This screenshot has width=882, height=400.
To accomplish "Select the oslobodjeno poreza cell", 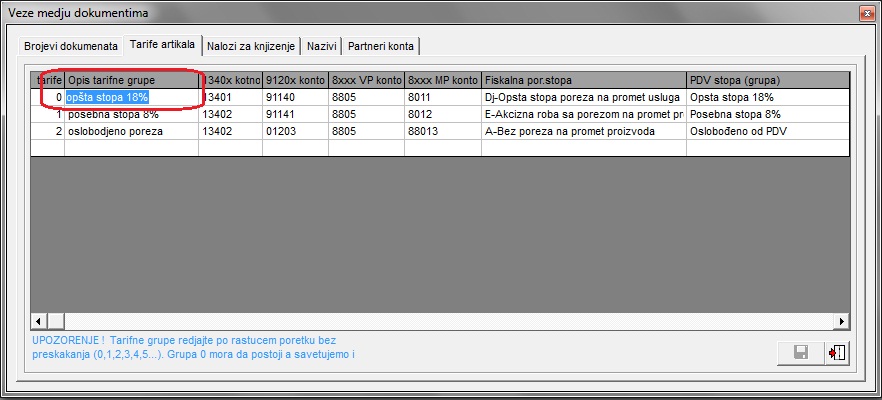I will [131, 131].
